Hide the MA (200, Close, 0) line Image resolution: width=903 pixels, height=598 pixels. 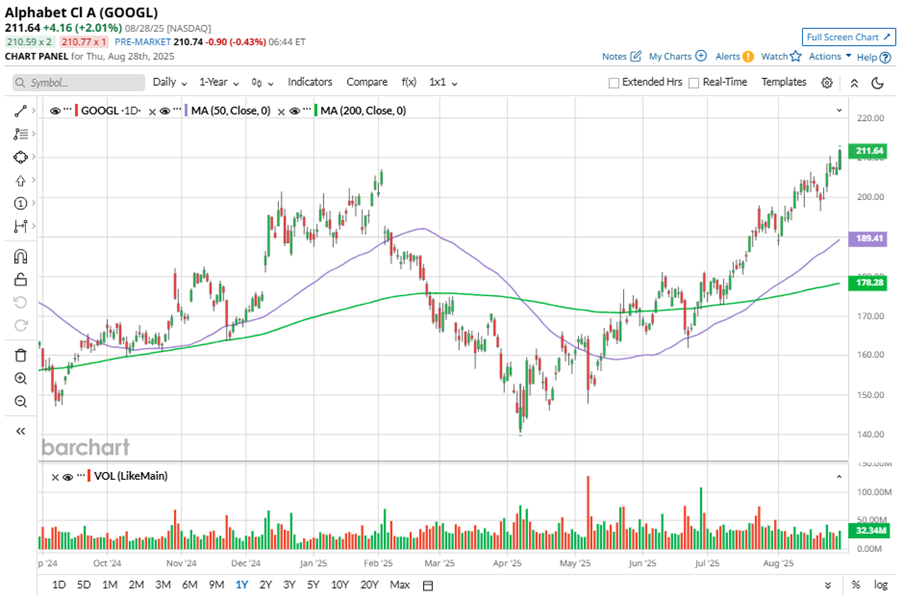click(x=294, y=111)
